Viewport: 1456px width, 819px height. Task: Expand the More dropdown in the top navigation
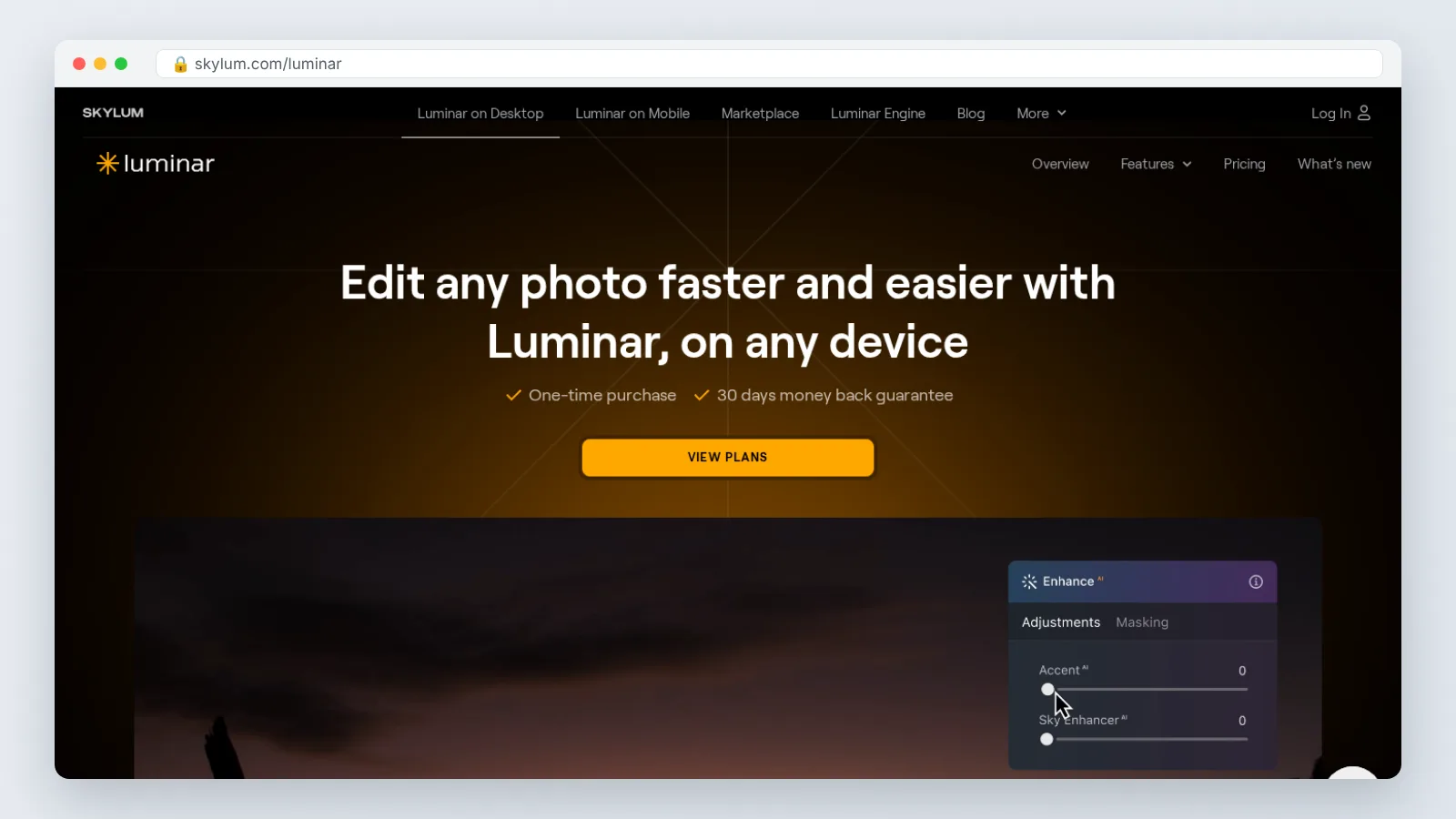pos(1041,114)
